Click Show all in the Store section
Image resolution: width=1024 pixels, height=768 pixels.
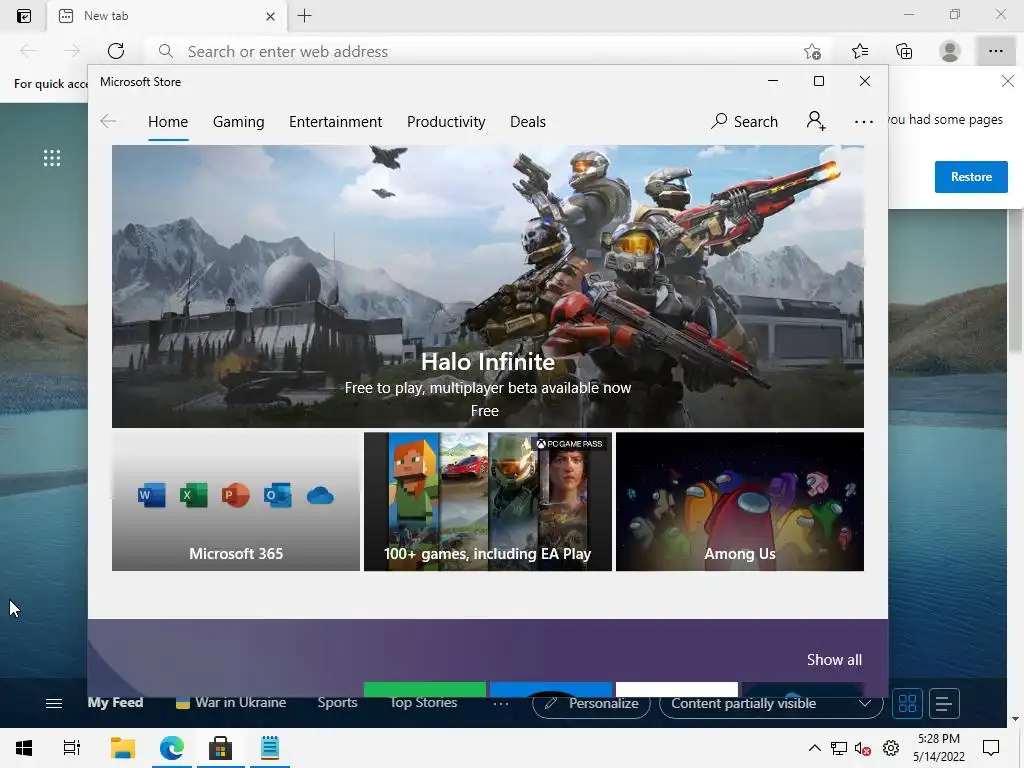coord(834,660)
